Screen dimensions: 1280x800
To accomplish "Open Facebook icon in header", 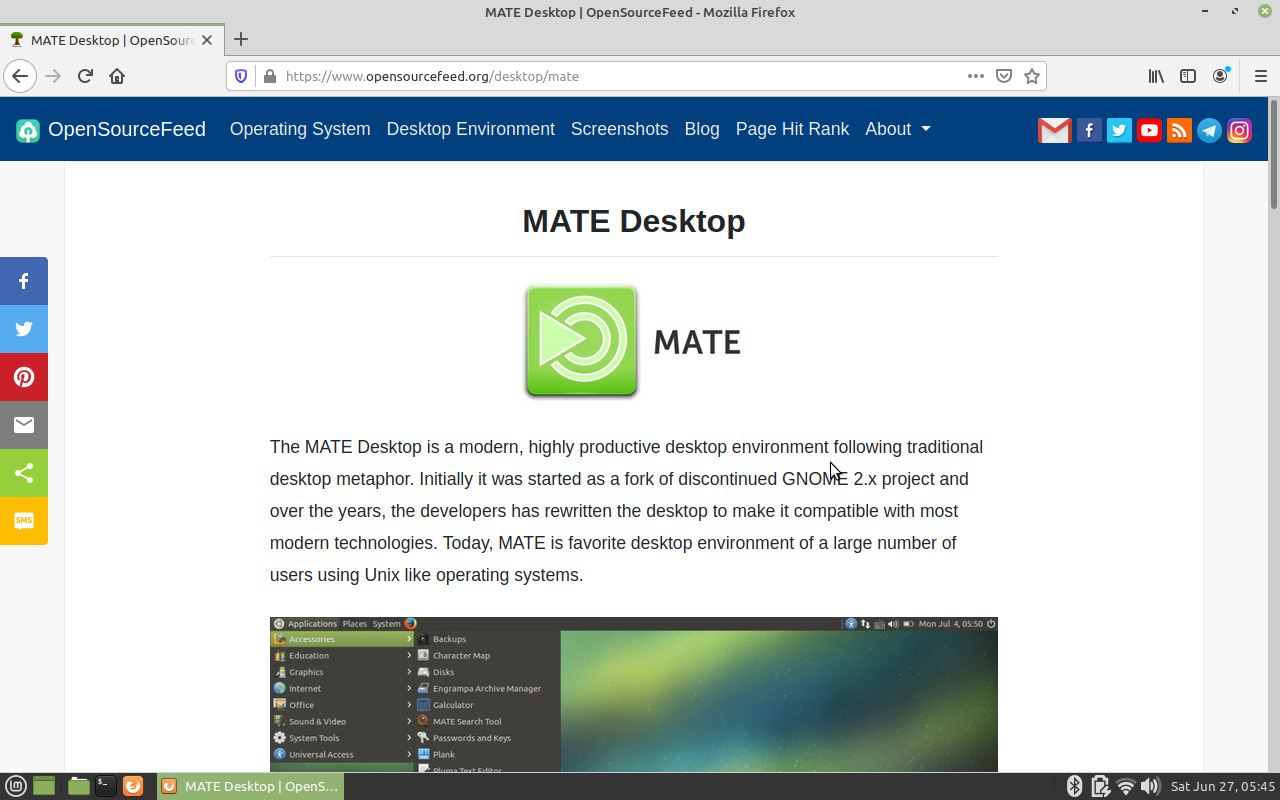I will (1089, 130).
